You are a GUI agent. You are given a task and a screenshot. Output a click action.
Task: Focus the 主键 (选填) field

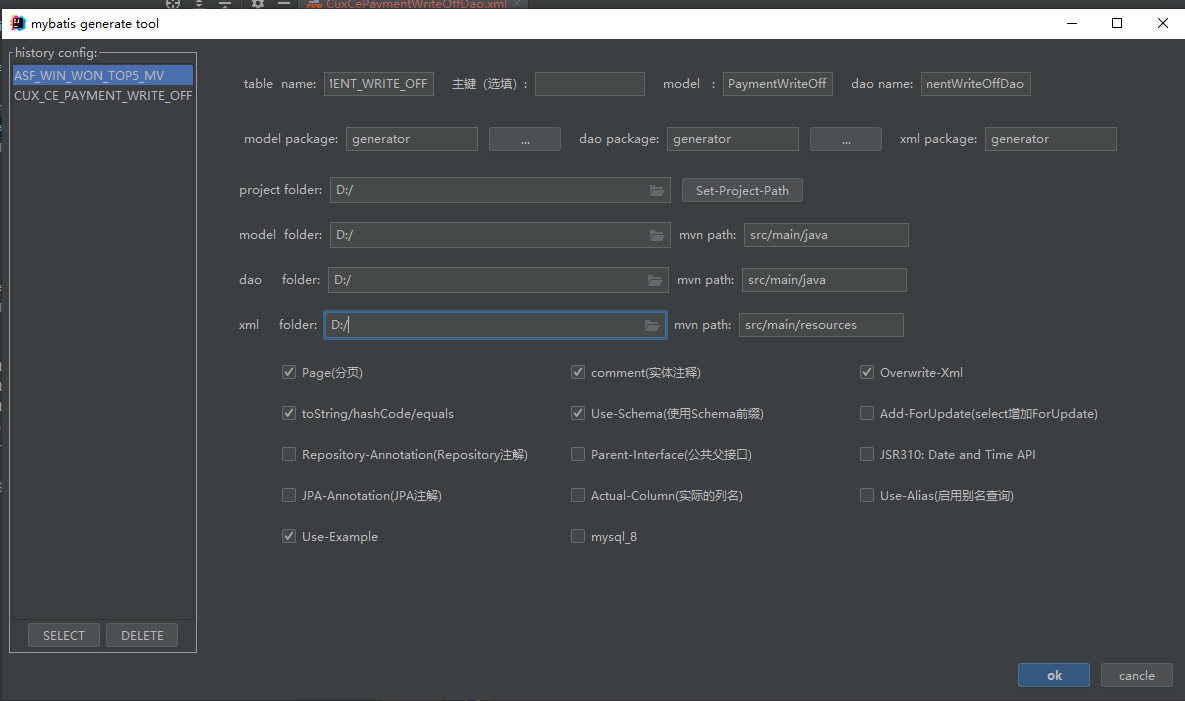point(589,84)
